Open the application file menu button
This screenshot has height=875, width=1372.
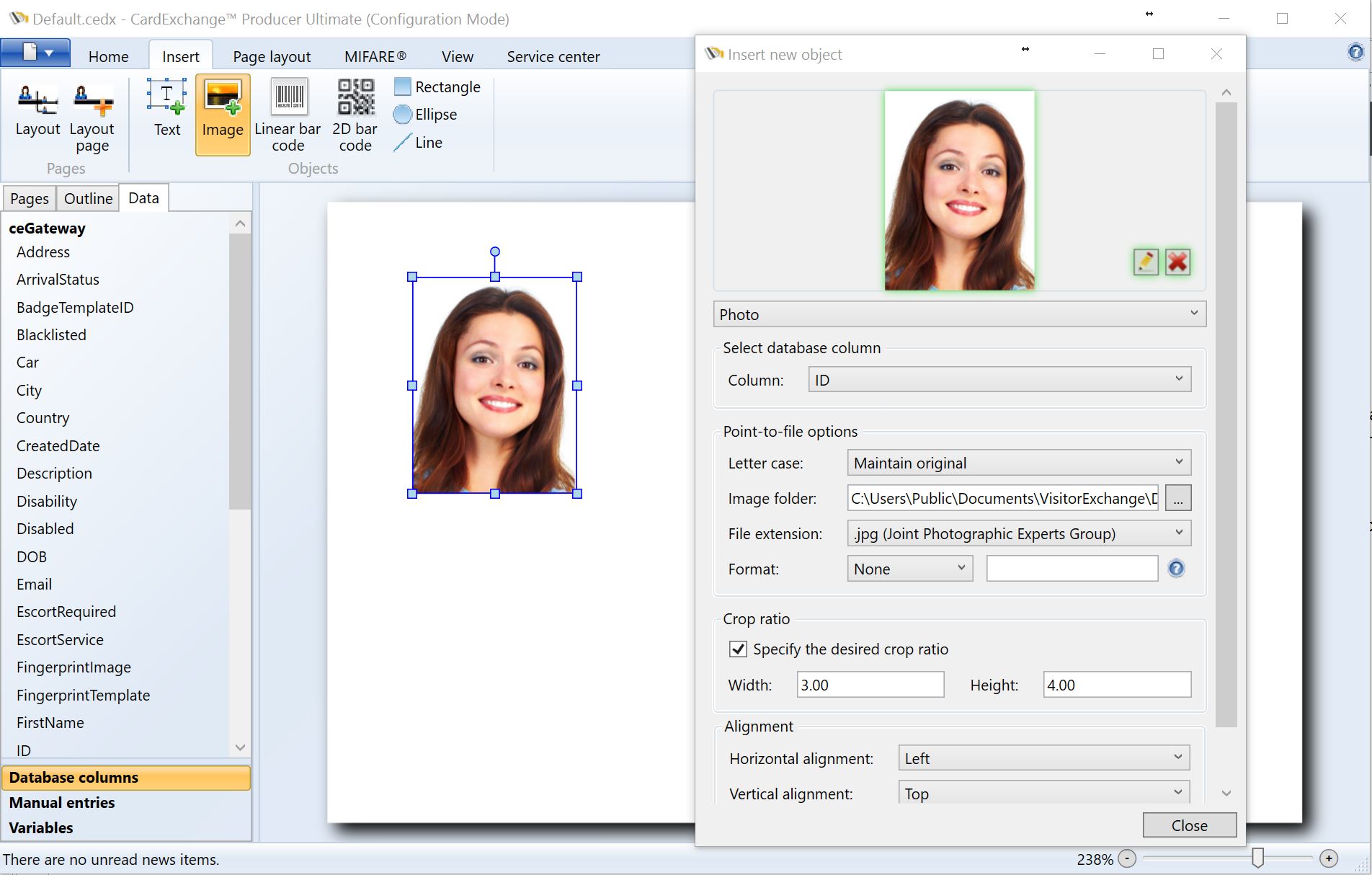(x=36, y=53)
